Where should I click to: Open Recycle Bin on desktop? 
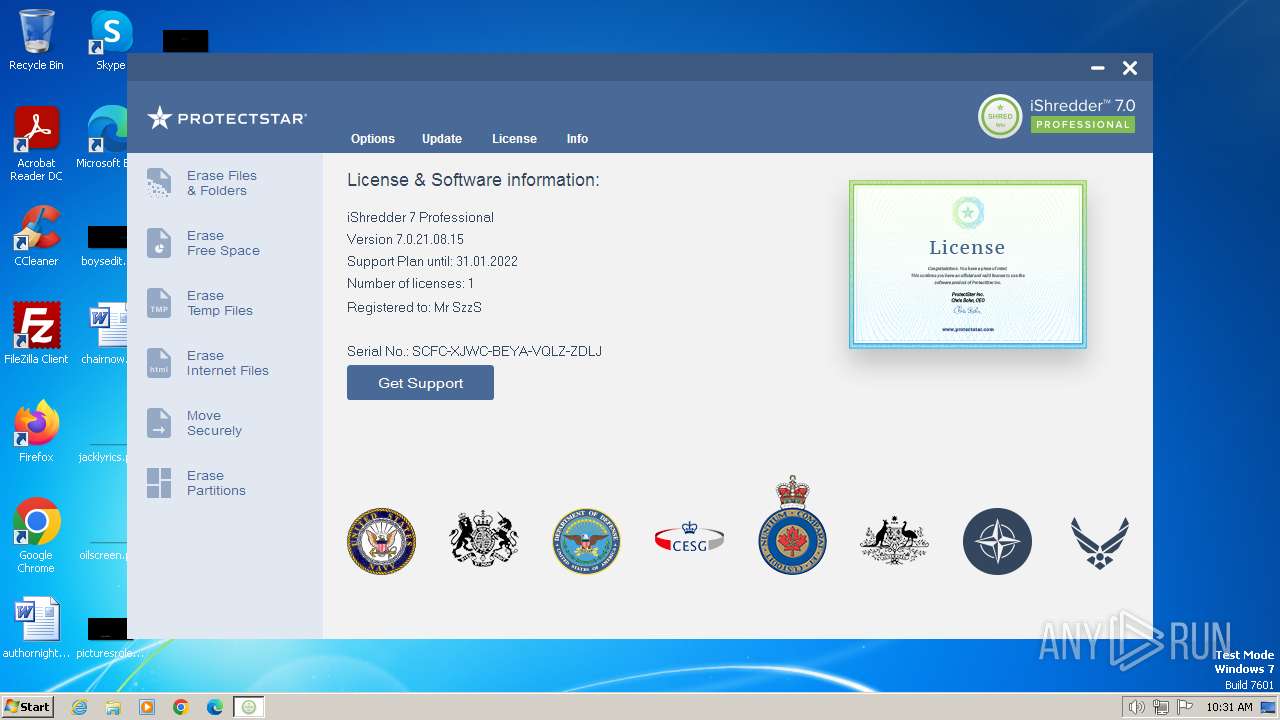click(36, 40)
